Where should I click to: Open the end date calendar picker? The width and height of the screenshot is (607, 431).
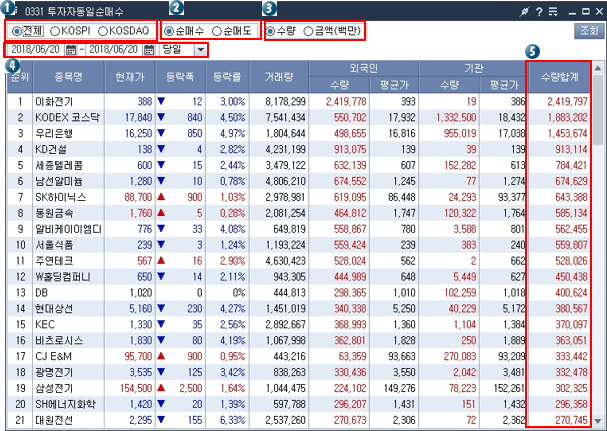coord(149,50)
